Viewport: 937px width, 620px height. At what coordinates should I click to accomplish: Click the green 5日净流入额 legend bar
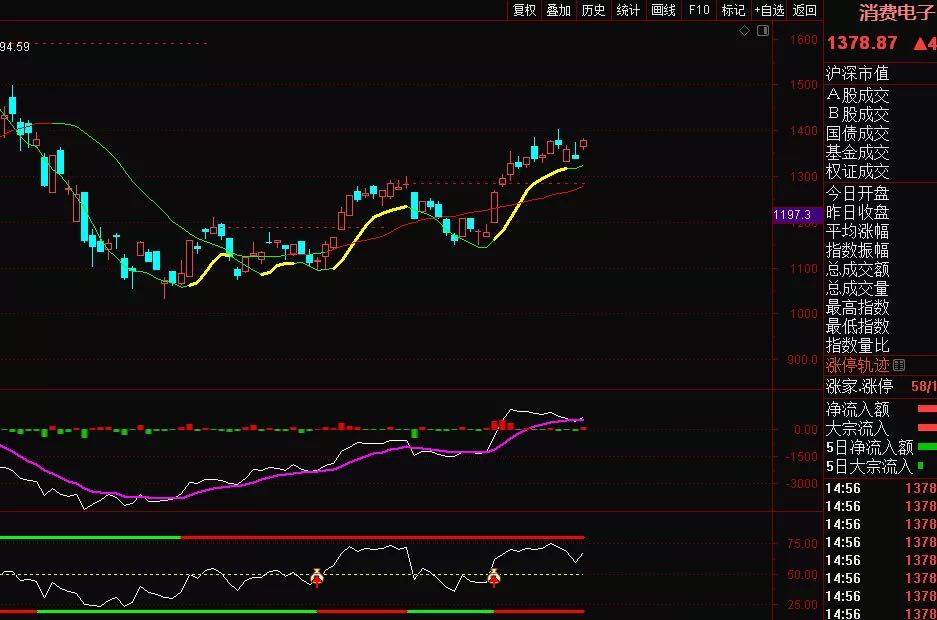(926, 447)
